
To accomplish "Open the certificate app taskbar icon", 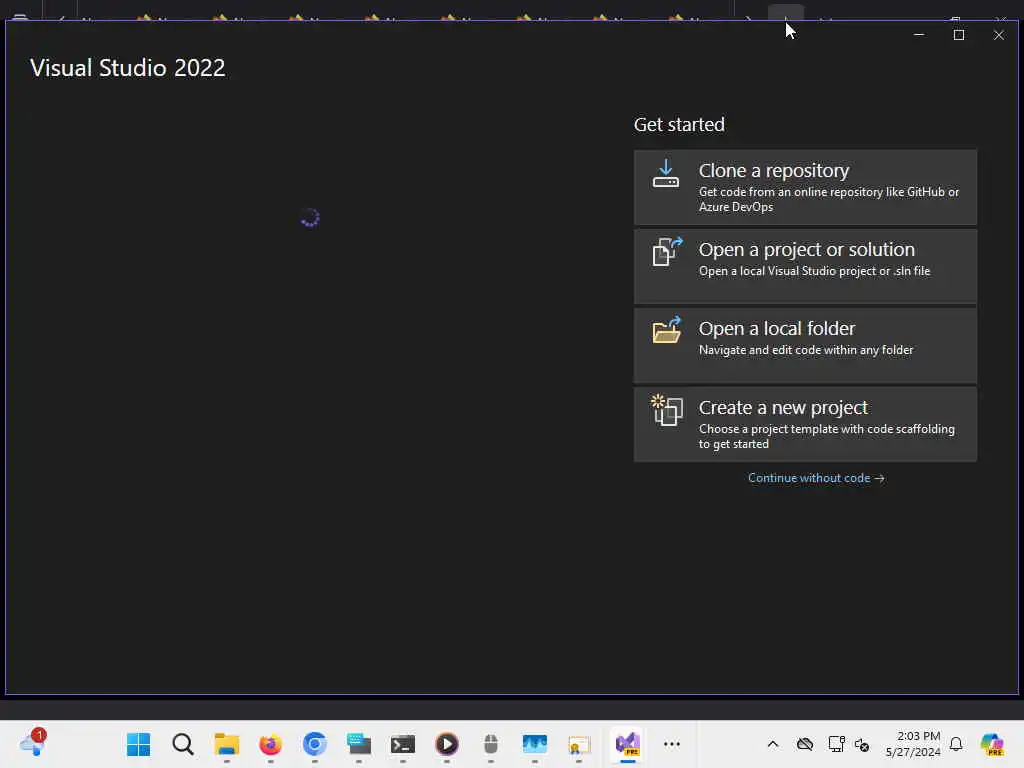I will pos(579,744).
